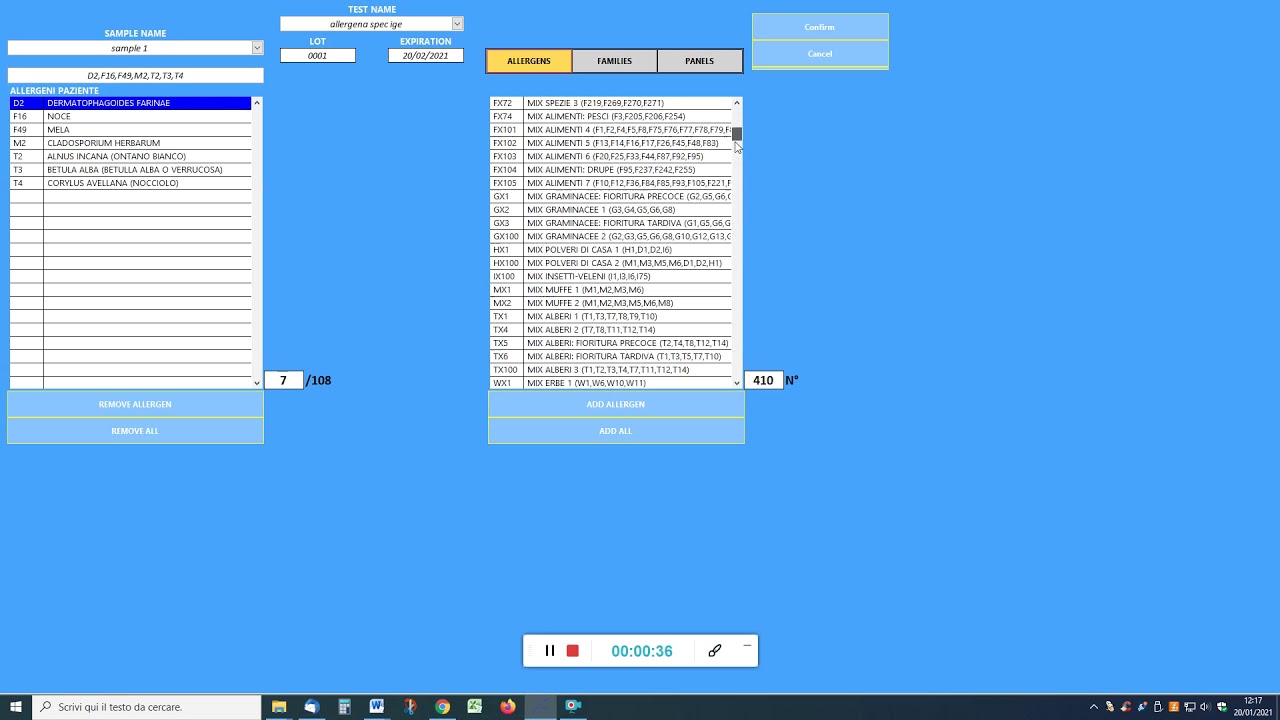The image size is (1280, 720).
Task: Click the EXPIRATION date field
Action: click(x=426, y=56)
